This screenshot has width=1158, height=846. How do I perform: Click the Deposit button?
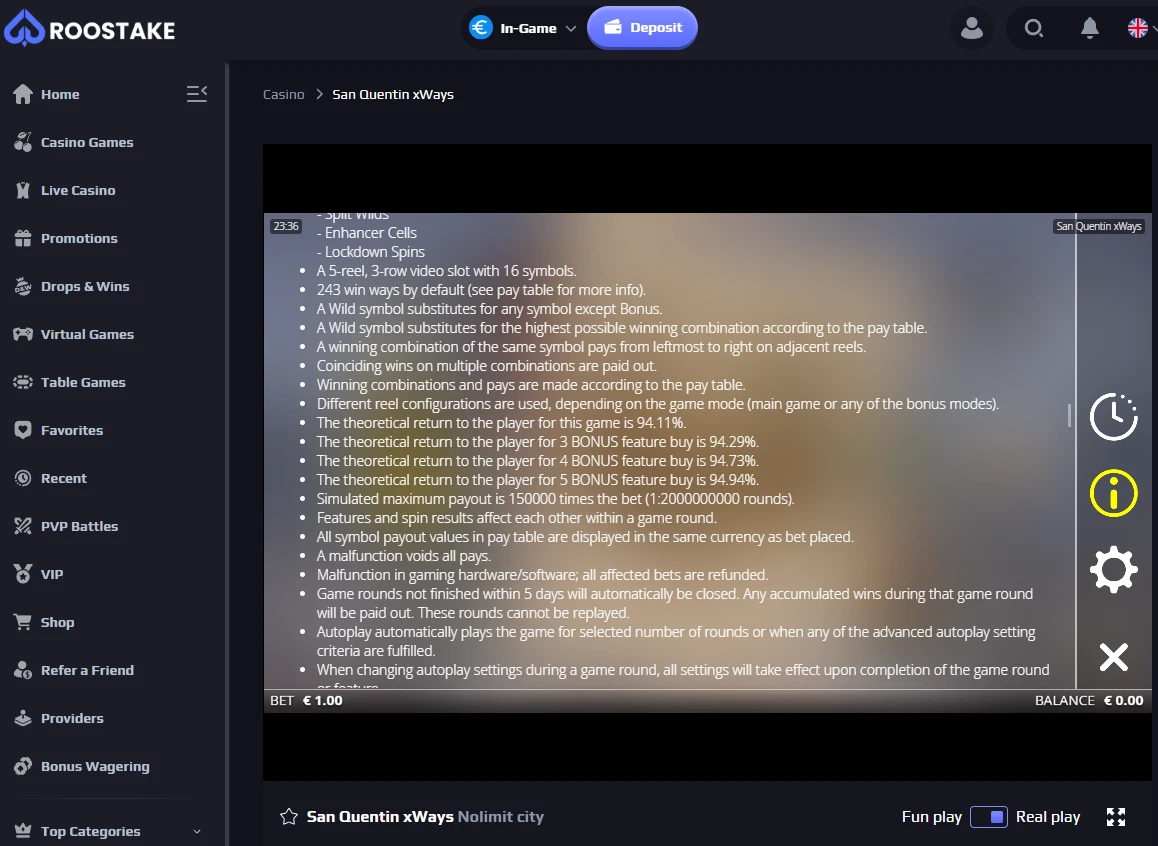642,28
